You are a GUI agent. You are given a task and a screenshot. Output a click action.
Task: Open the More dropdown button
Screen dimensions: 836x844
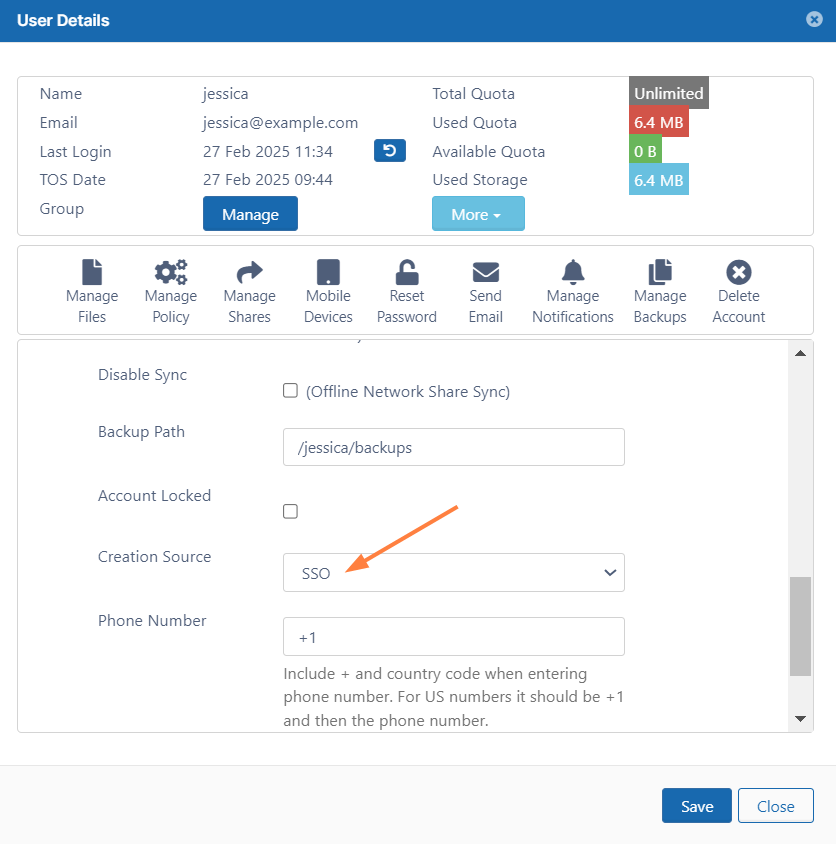tap(478, 214)
